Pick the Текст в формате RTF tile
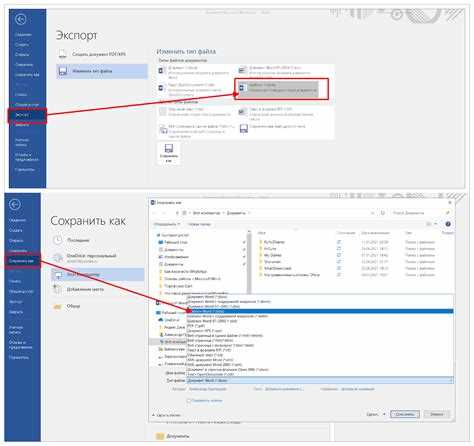Screen dimensions: 474x446 pos(277,114)
